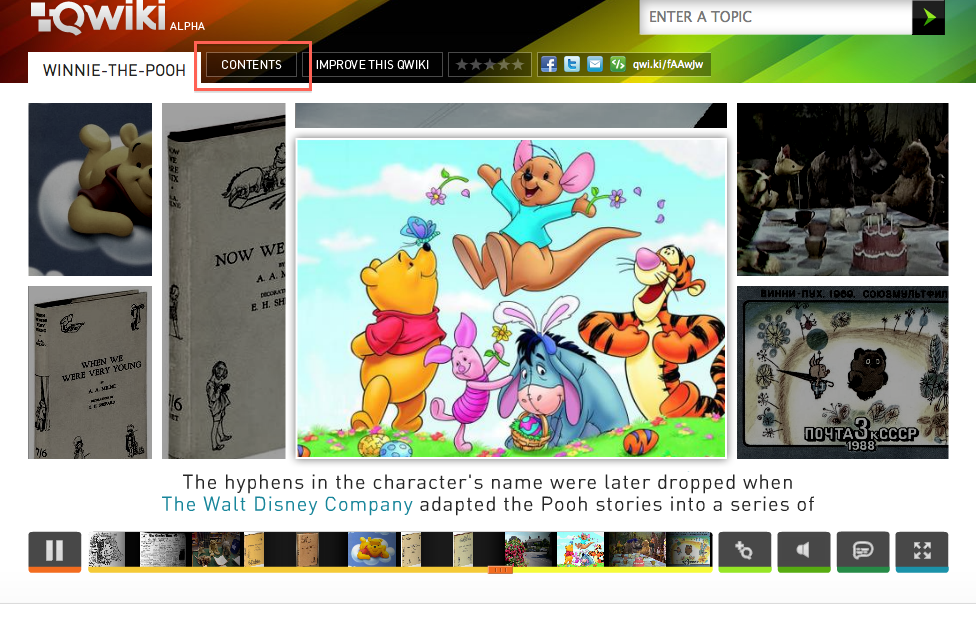Jump to newspaper page timeline thumbnail
Screen dimensions: 976x617
click(x=163, y=549)
